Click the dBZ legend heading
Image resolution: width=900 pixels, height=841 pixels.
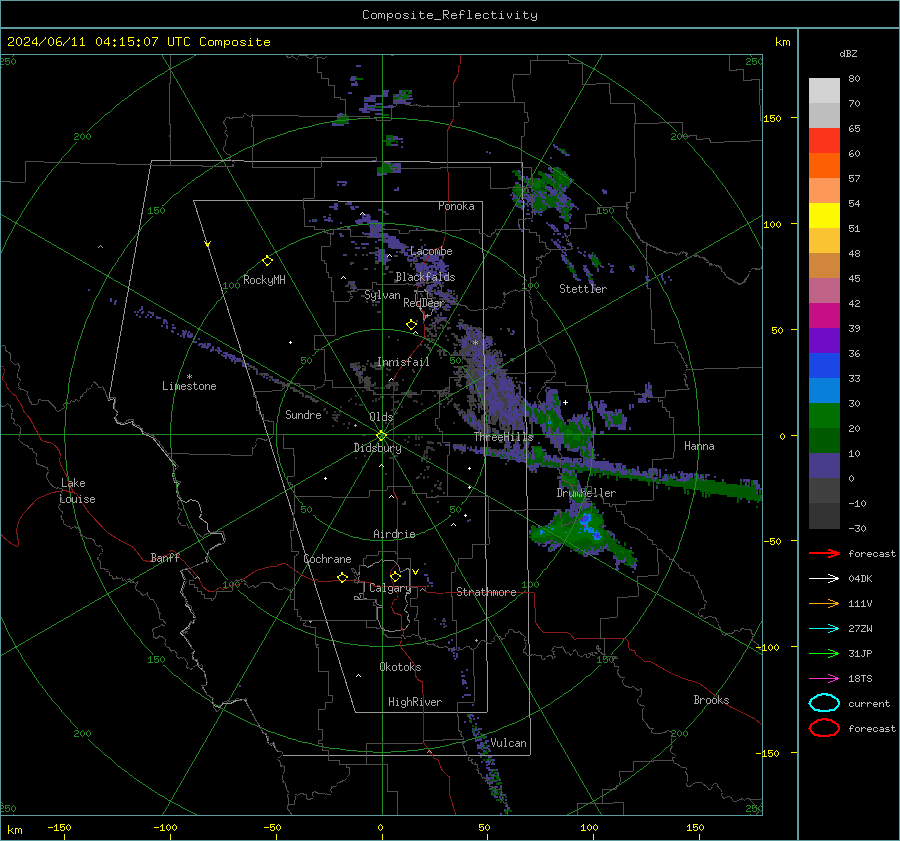pos(848,53)
